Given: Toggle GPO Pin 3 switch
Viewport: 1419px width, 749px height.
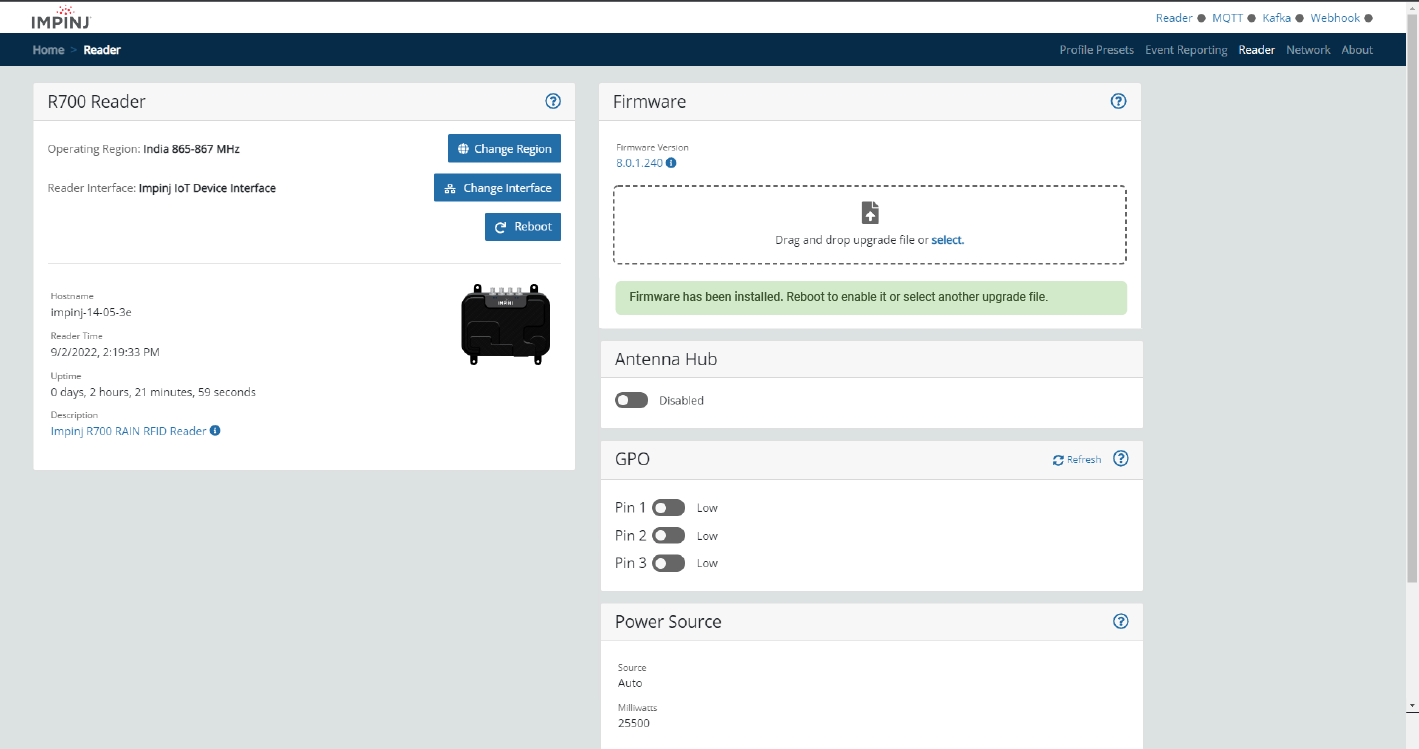Looking at the screenshot, I should click(x=668, y=563).
